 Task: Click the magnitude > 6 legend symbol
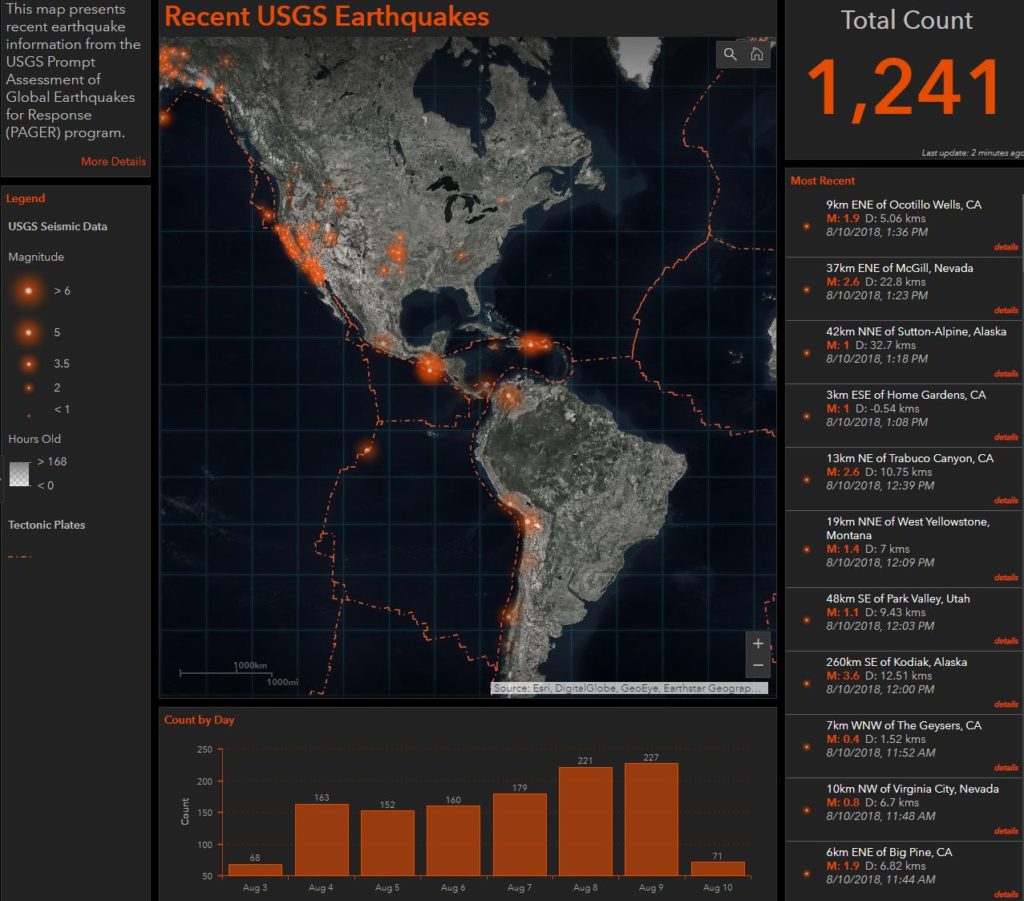[x=29, y=290]
